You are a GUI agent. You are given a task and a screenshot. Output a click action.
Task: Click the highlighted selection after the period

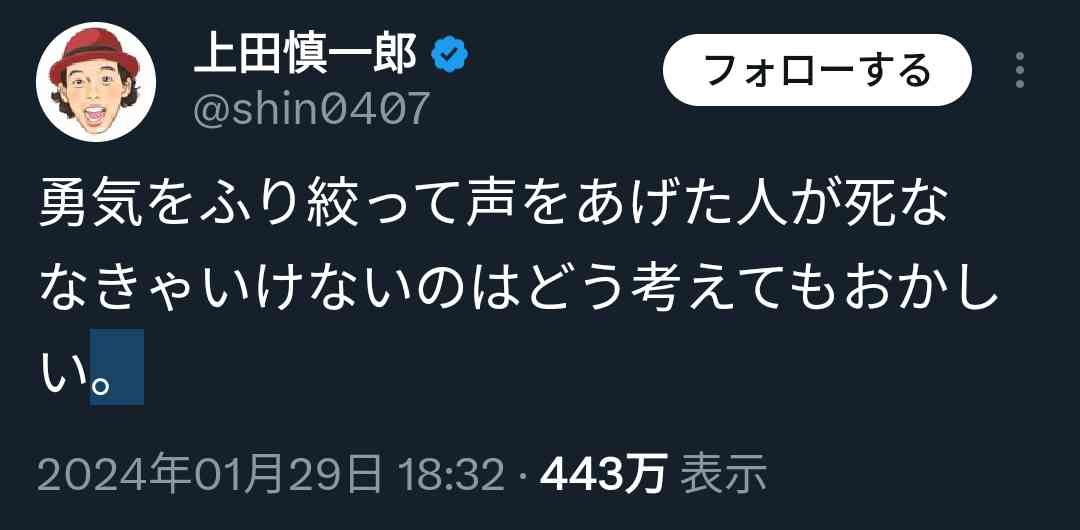pos(117,367)
